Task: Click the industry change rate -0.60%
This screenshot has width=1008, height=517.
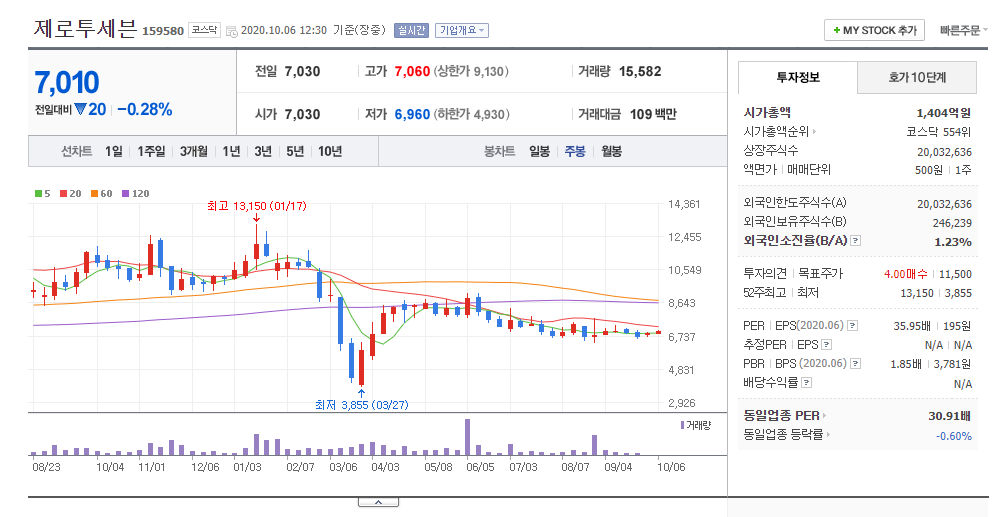Action: tap(953, 436)
